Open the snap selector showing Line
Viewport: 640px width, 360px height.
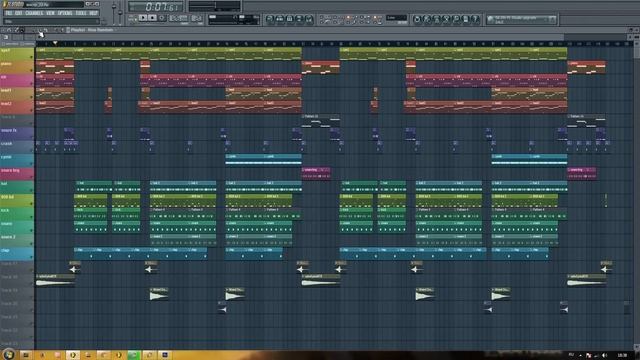click(396, 18)
